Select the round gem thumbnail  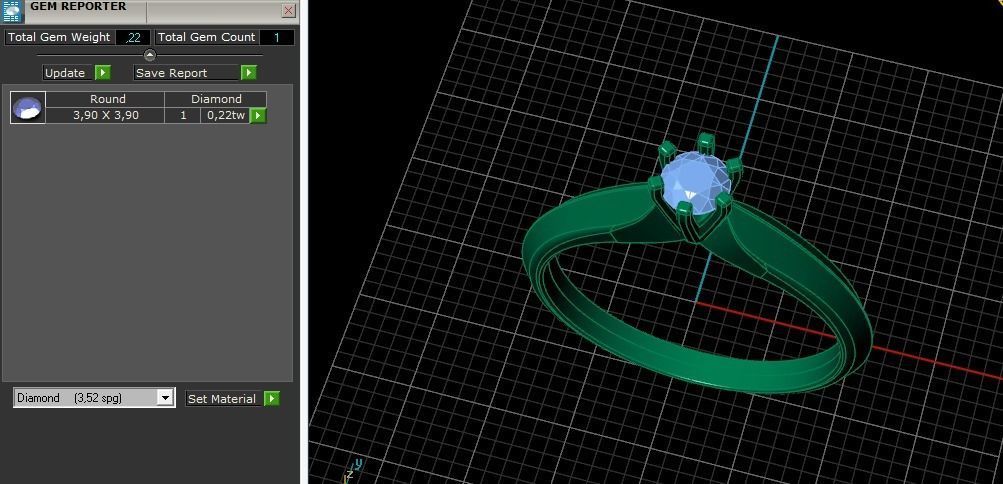coord(28,107)
